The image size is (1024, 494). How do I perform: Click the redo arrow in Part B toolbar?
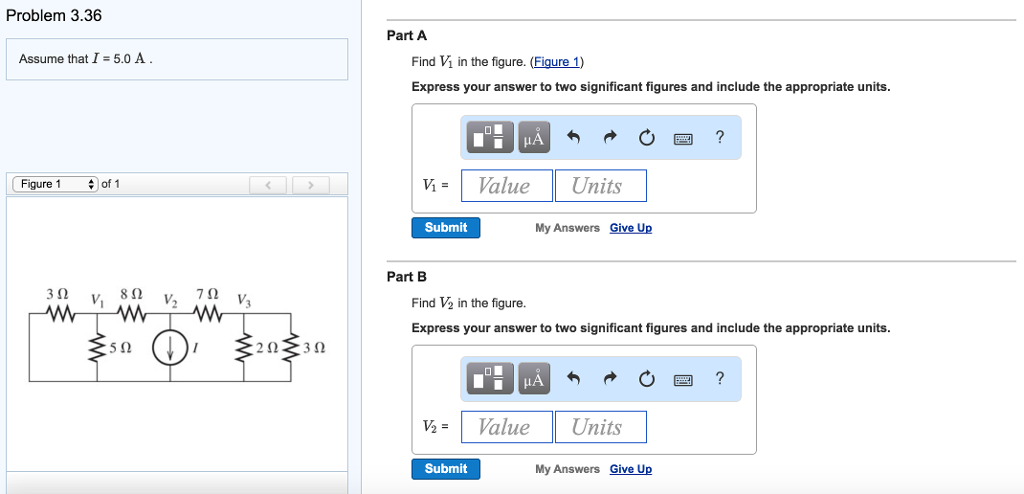point(610,378)
